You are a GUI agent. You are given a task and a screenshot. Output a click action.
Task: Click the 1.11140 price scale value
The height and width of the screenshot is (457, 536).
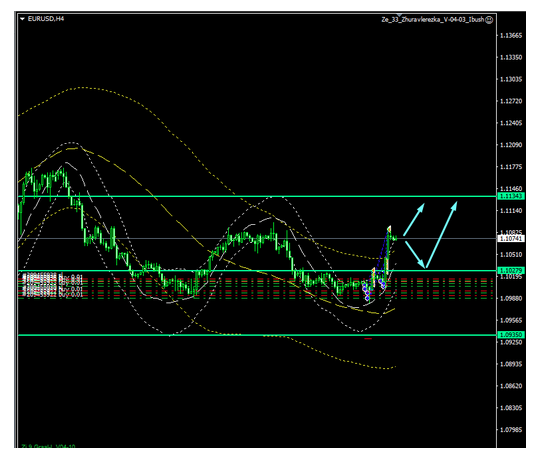[x=511, y=211]
